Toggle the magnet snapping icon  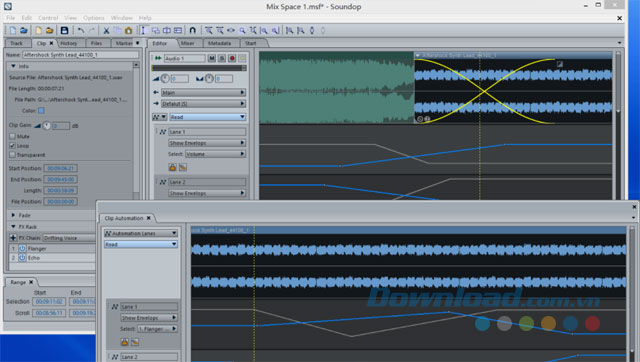pyautogui.click(x=192, y=31)
